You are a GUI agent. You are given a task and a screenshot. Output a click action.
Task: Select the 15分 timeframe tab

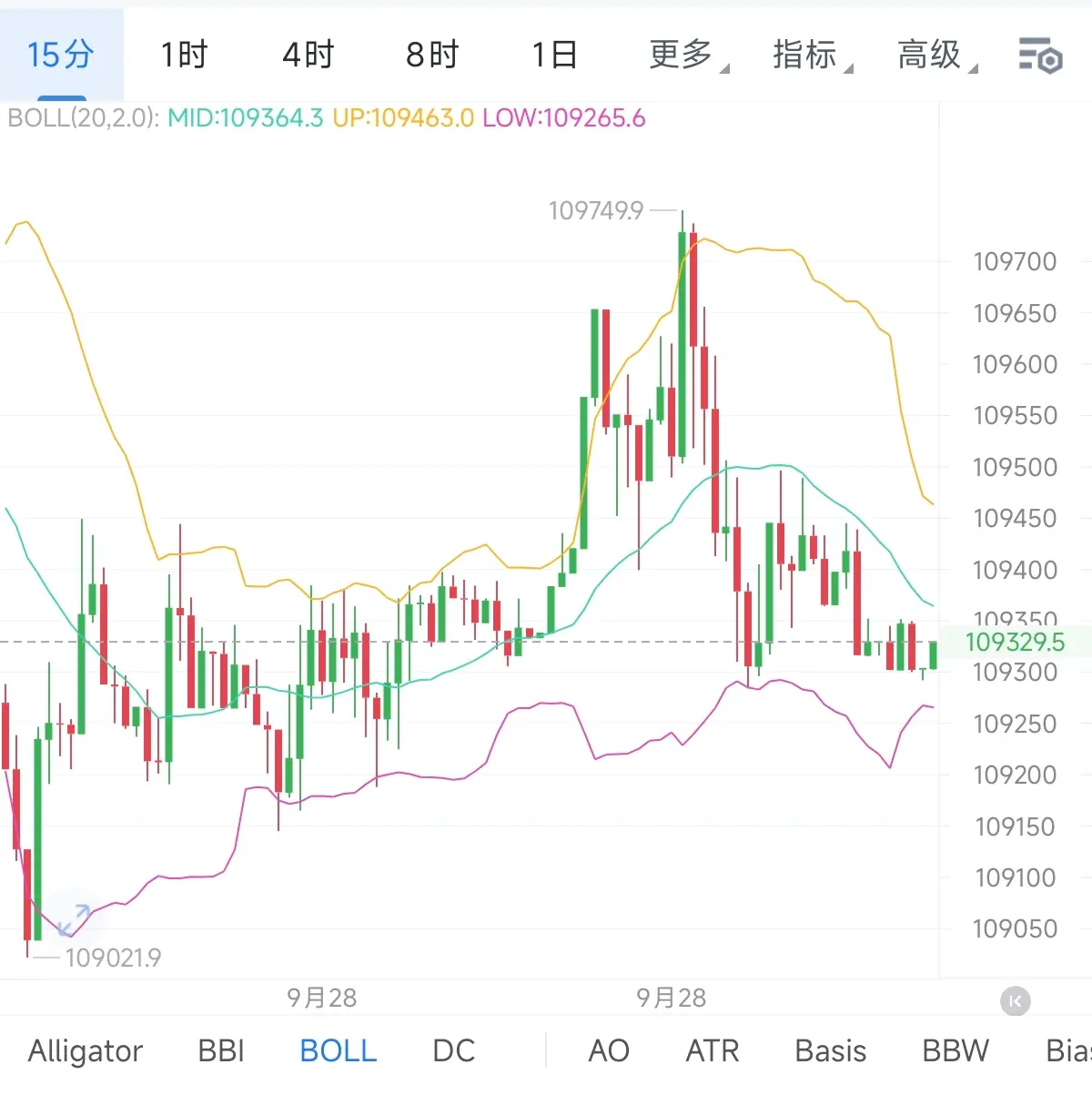point(61,55)
